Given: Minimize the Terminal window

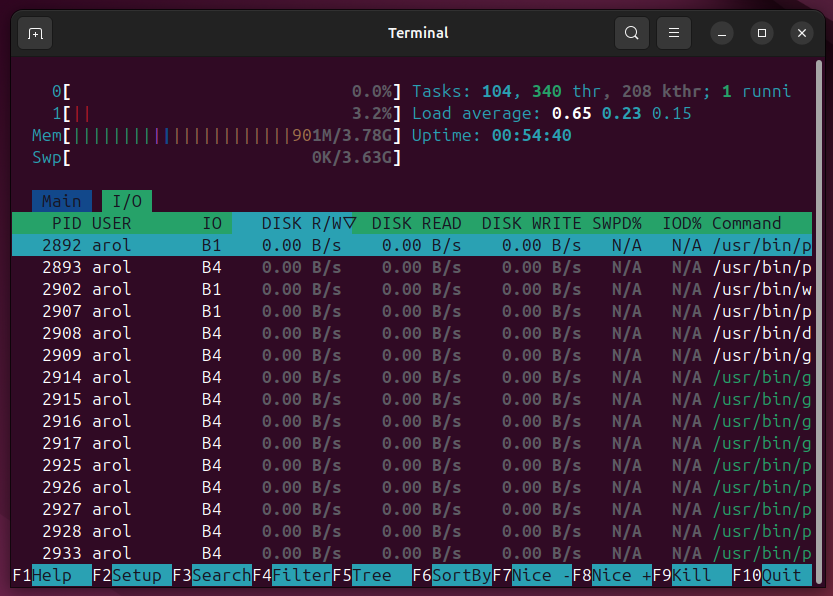Looking at the screenshot, I should point(721,33).
